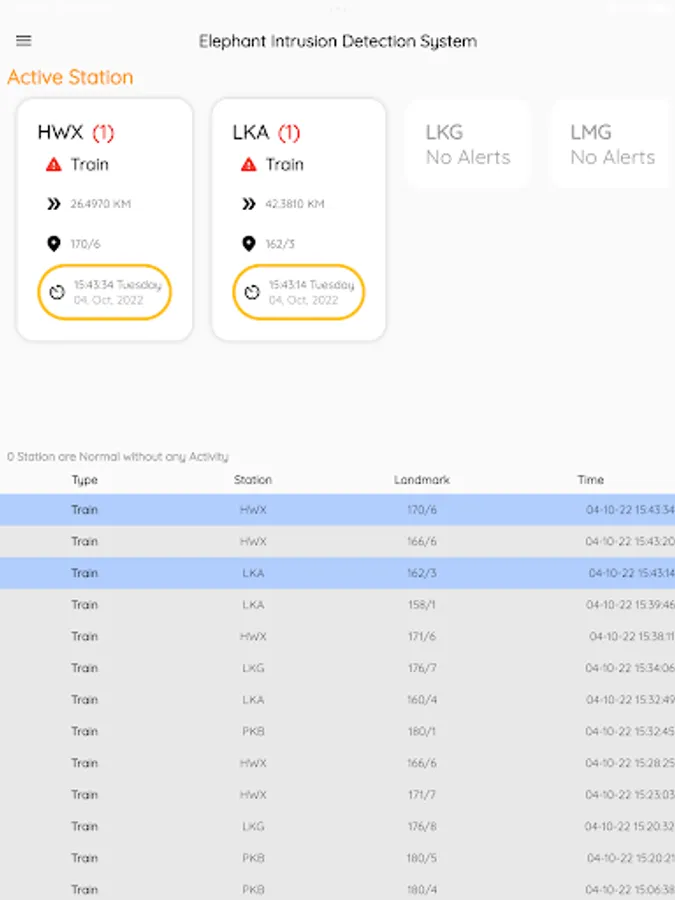The width and height of the screenshot is (675, 900).
Task: Tap the distance arrows icon on LKA card
Action: click(x=249, y=204)
